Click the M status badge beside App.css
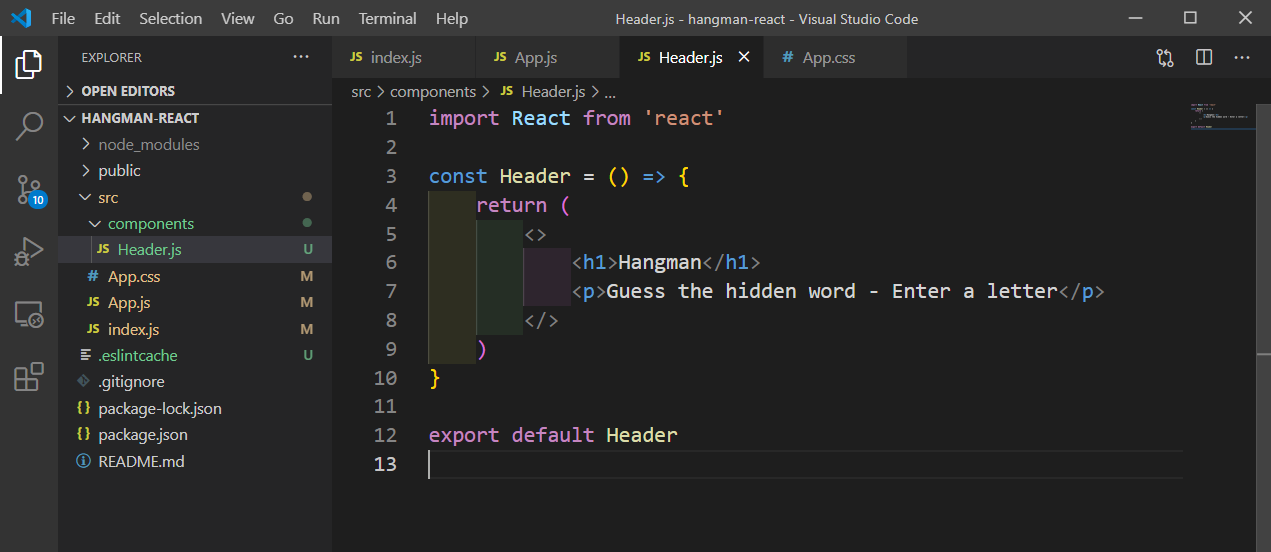Viewport: 1271px width, 552px height. point(307,276)
